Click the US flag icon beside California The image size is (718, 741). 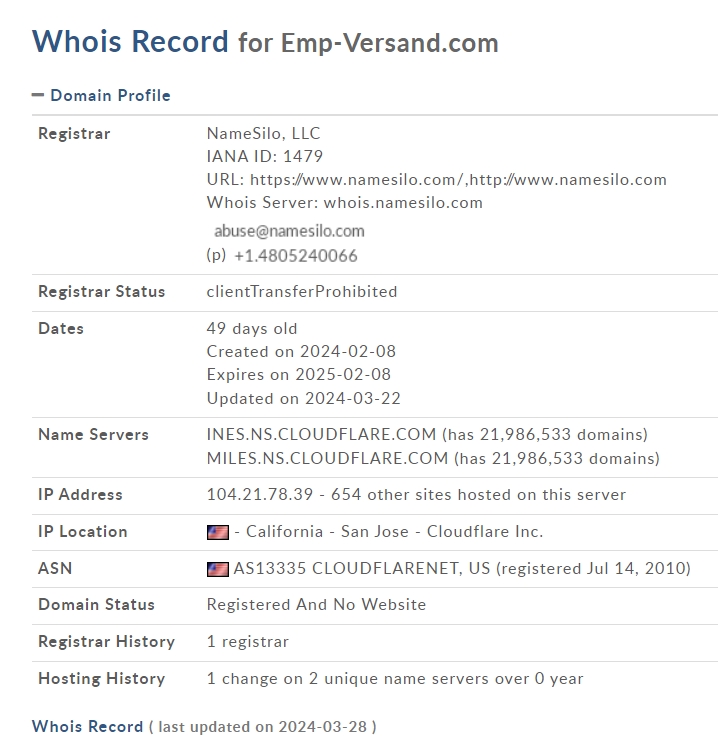(218, 532)
